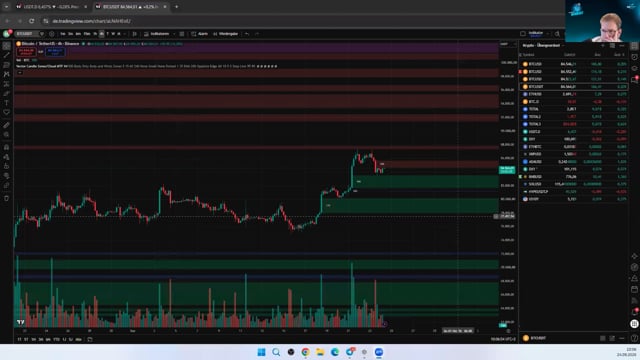Open watchlist advanced view icon

(x=612, y=45)
